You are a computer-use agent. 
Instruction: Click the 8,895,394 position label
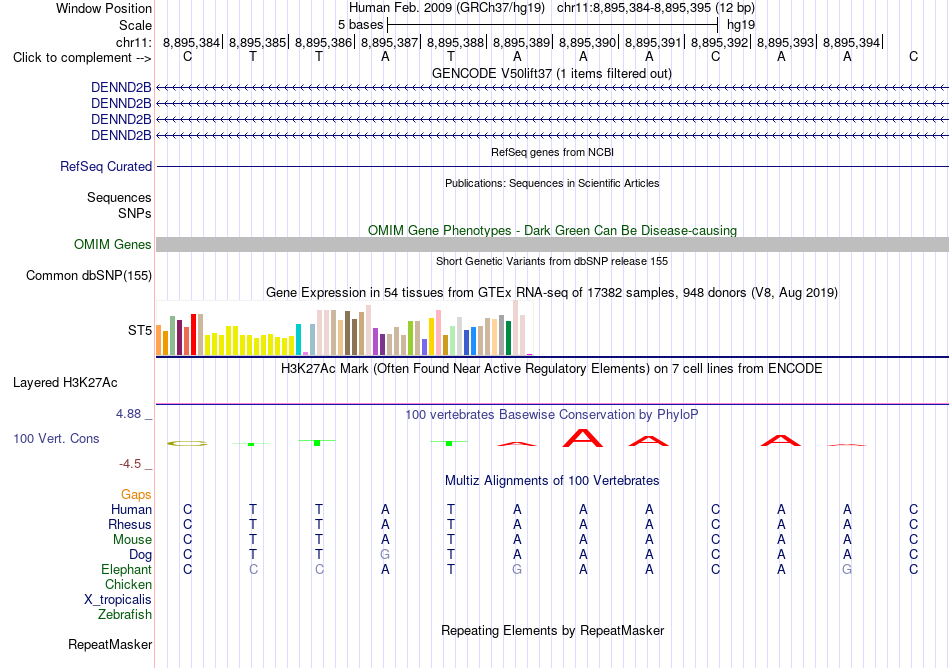tap(851, 42)
